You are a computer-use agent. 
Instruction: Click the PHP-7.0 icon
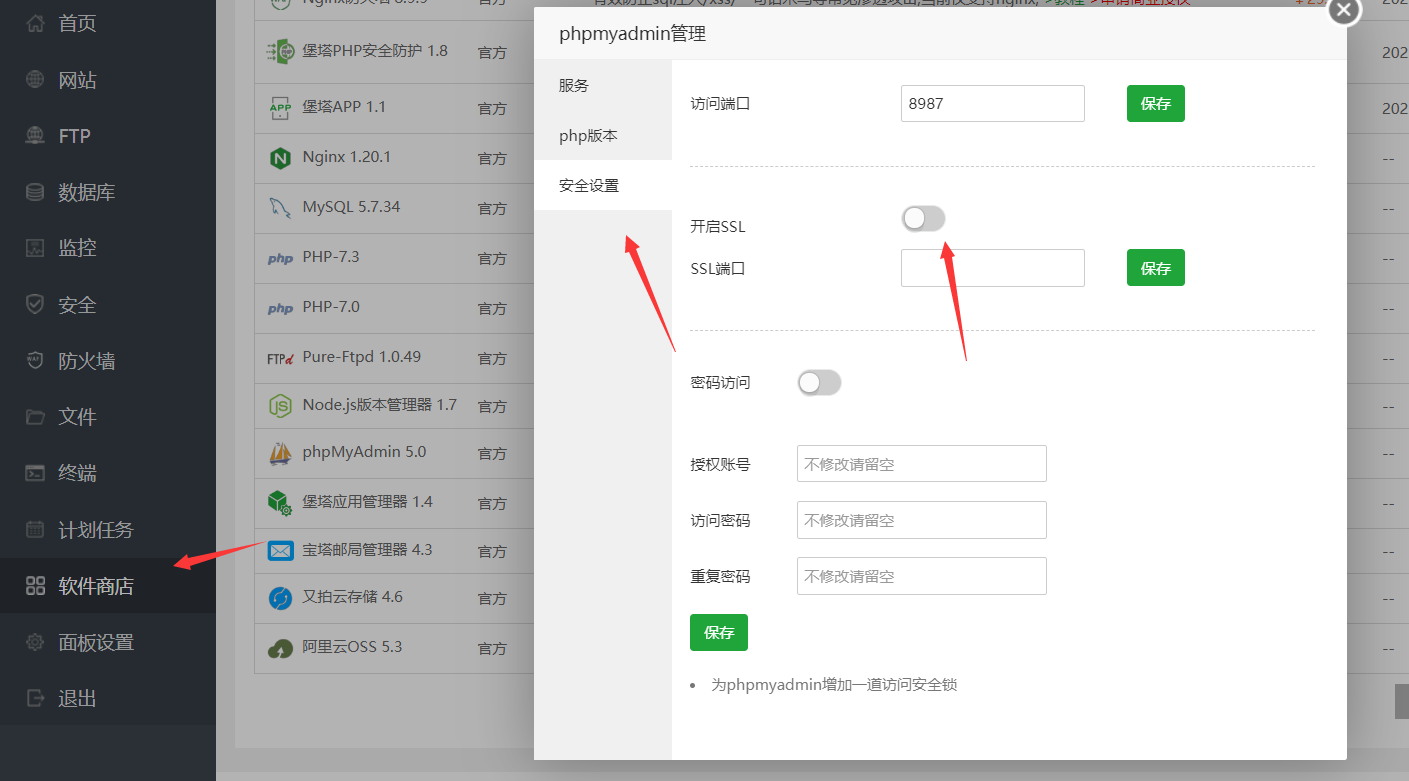click(x=280, y=308)
